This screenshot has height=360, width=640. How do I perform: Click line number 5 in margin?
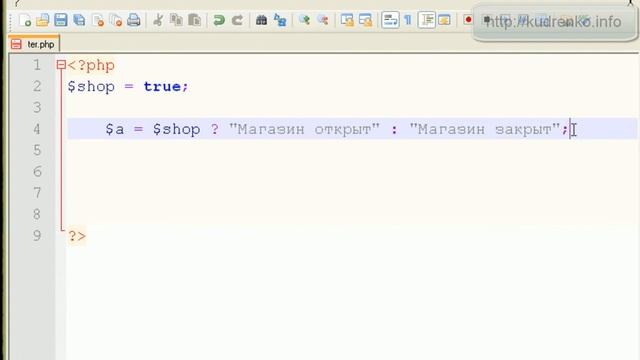click(x=37, y=150)
